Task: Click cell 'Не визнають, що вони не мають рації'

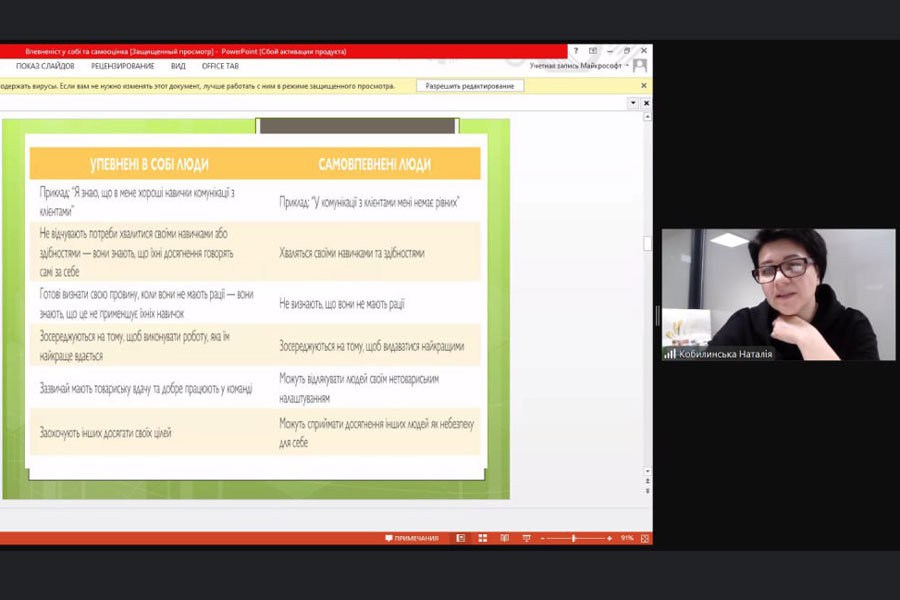Action: point(374,304)
